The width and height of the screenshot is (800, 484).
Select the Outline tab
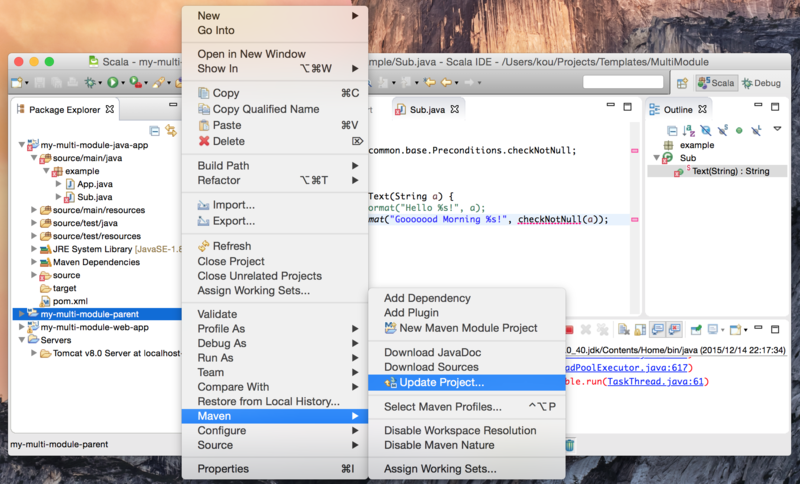(678, 110)
